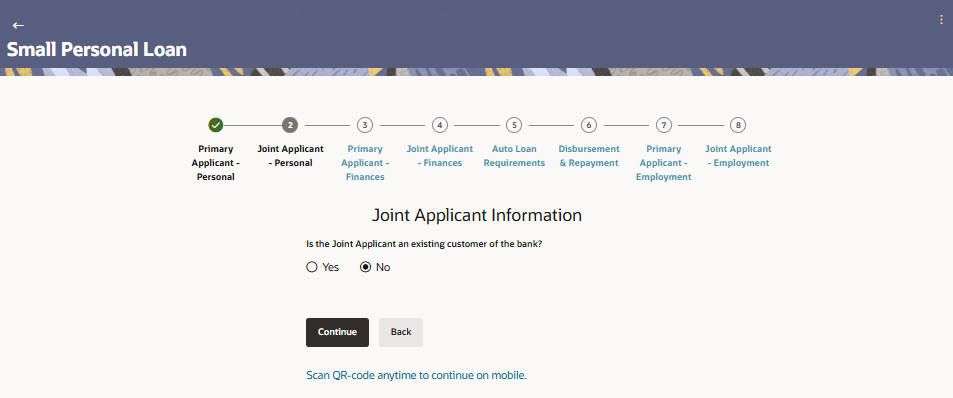
Task: Select the No radio button
Action: point(365,267)
